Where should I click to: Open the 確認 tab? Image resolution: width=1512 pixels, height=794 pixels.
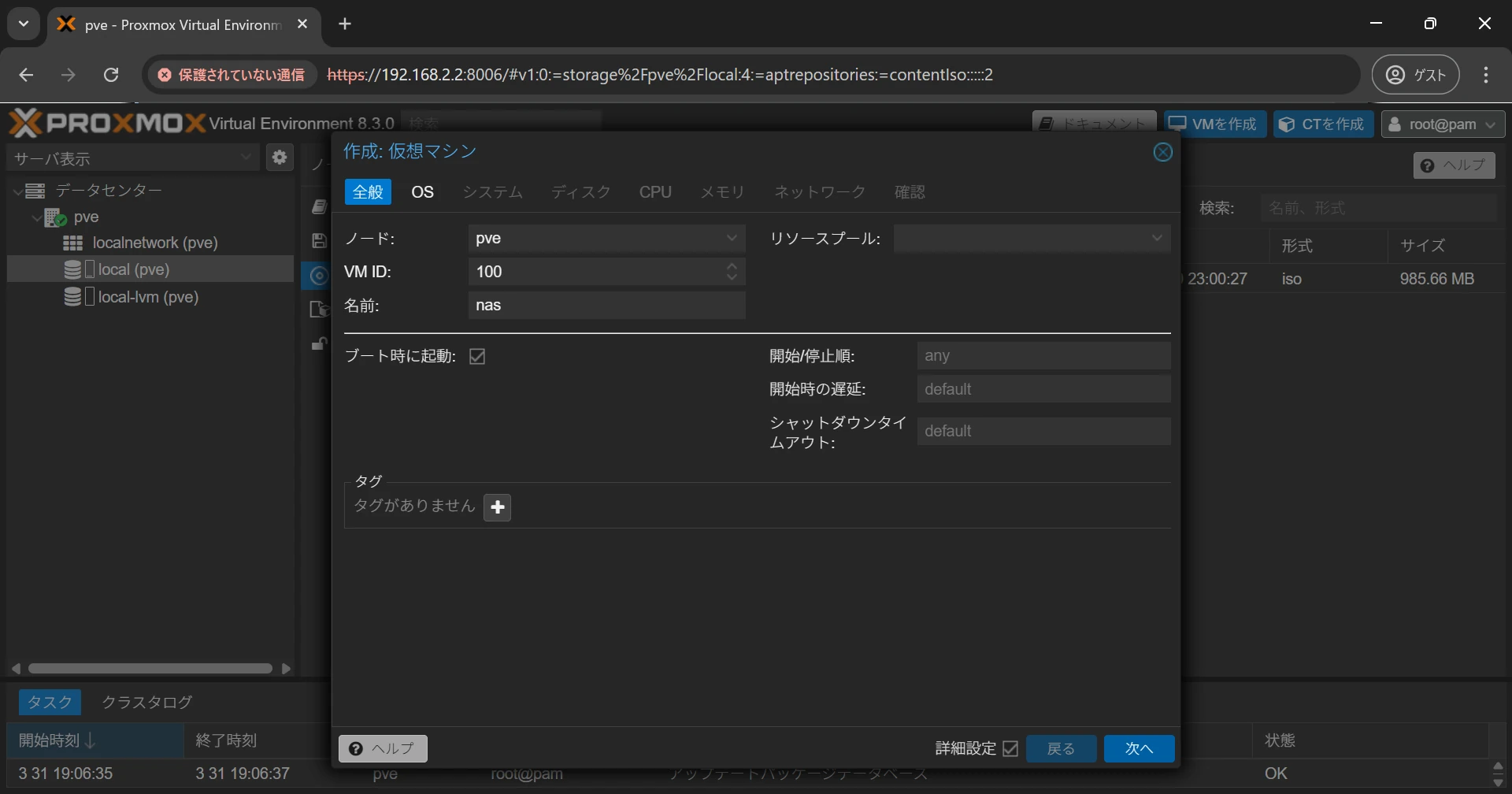[x=910, y=192]
